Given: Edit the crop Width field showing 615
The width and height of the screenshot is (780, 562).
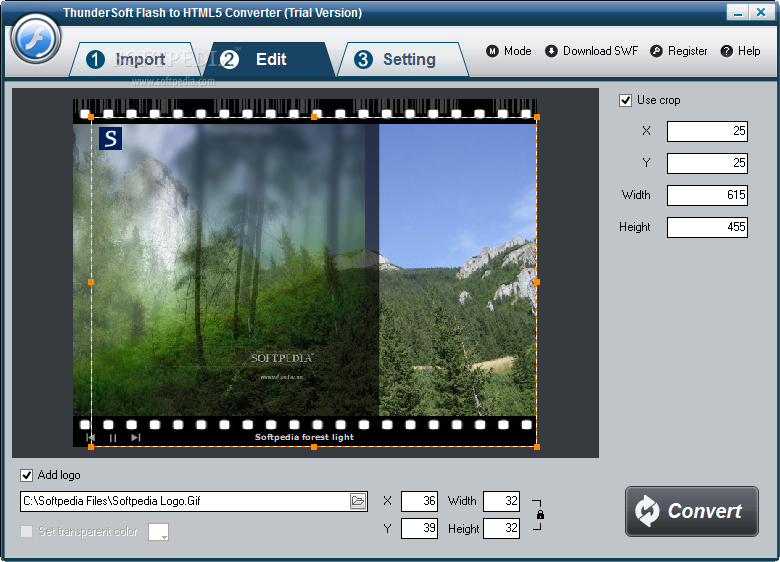Looking at the screenshot, I should click(x=707, y=195).
